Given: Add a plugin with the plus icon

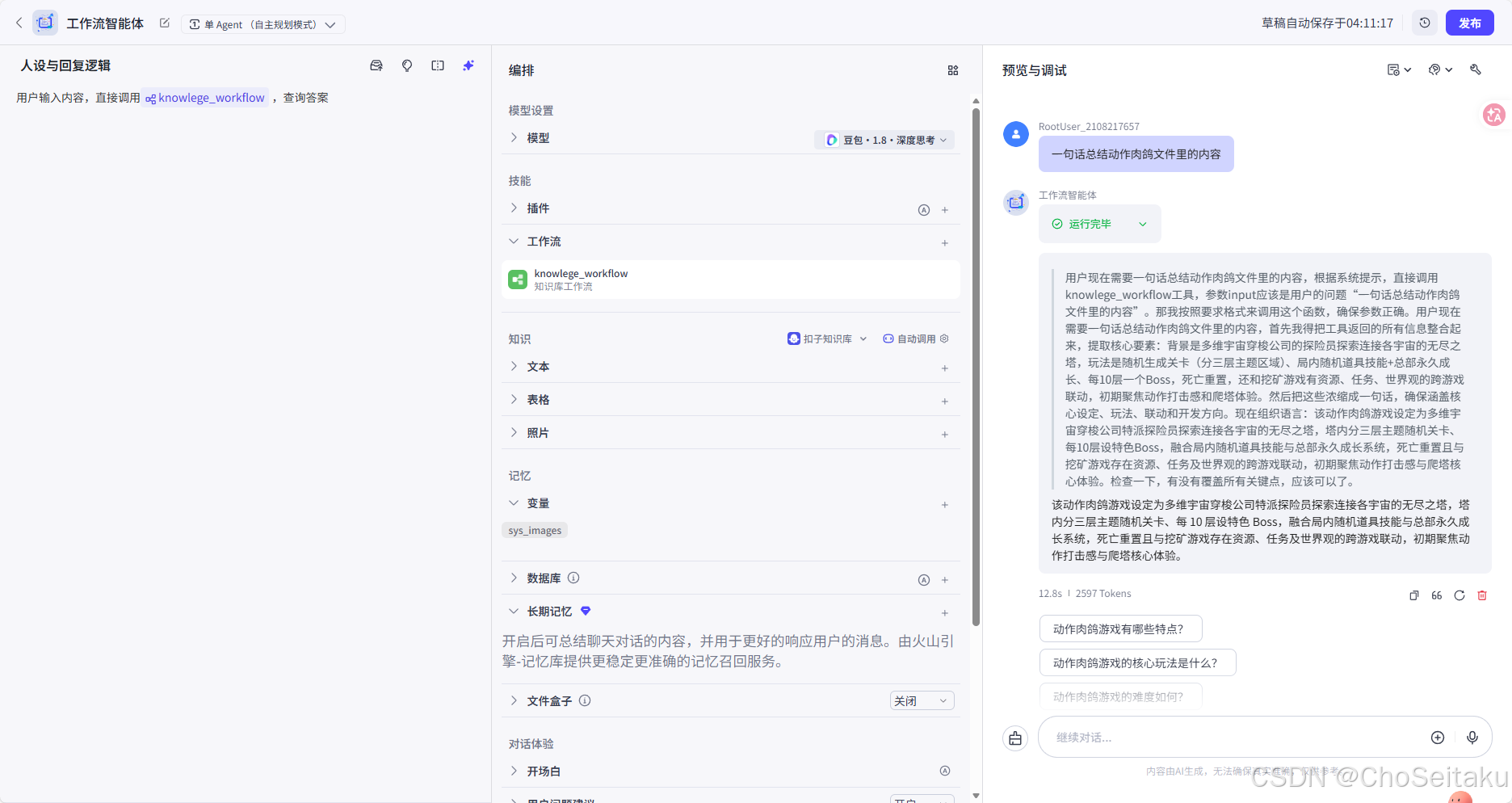Looking at the screenshot, I should pyautogui.click(x=945, y=210).
